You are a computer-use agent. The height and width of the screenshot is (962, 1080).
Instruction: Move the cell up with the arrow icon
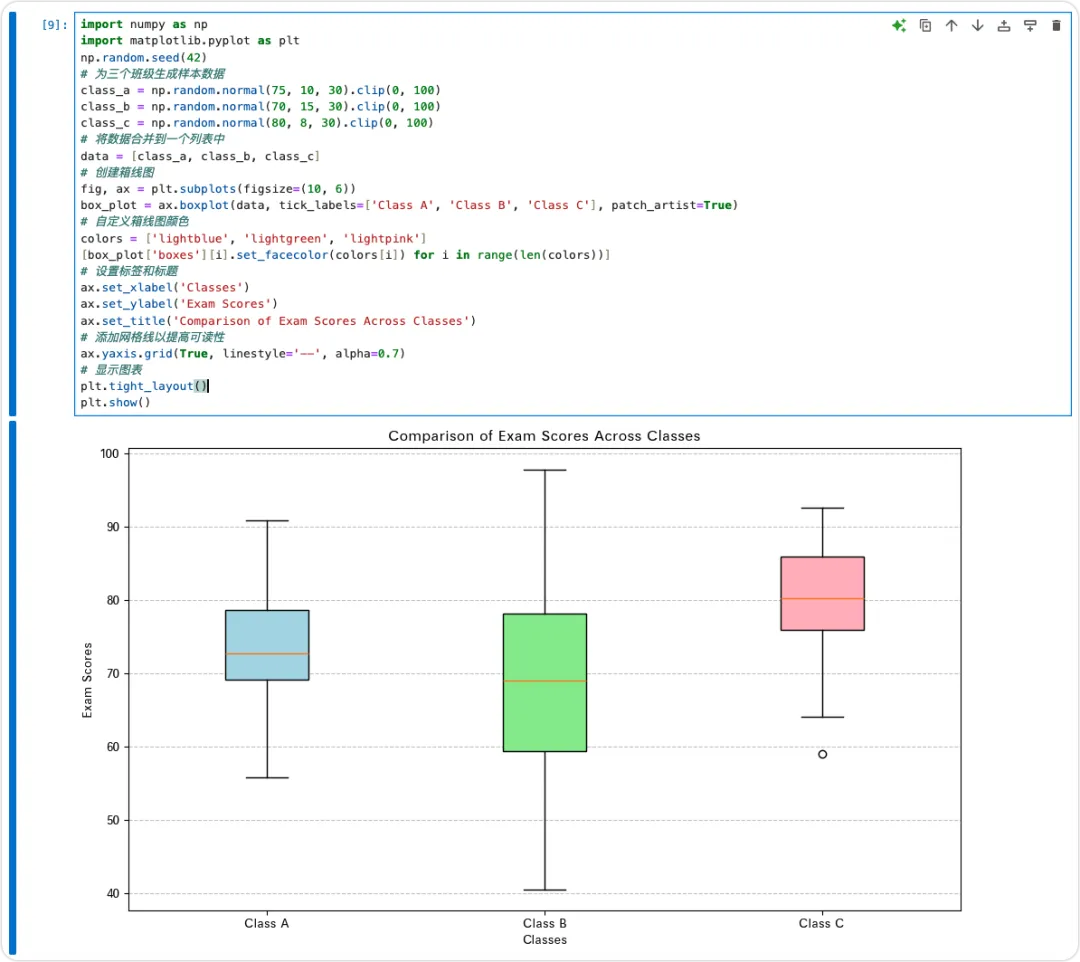coord(951,25)
